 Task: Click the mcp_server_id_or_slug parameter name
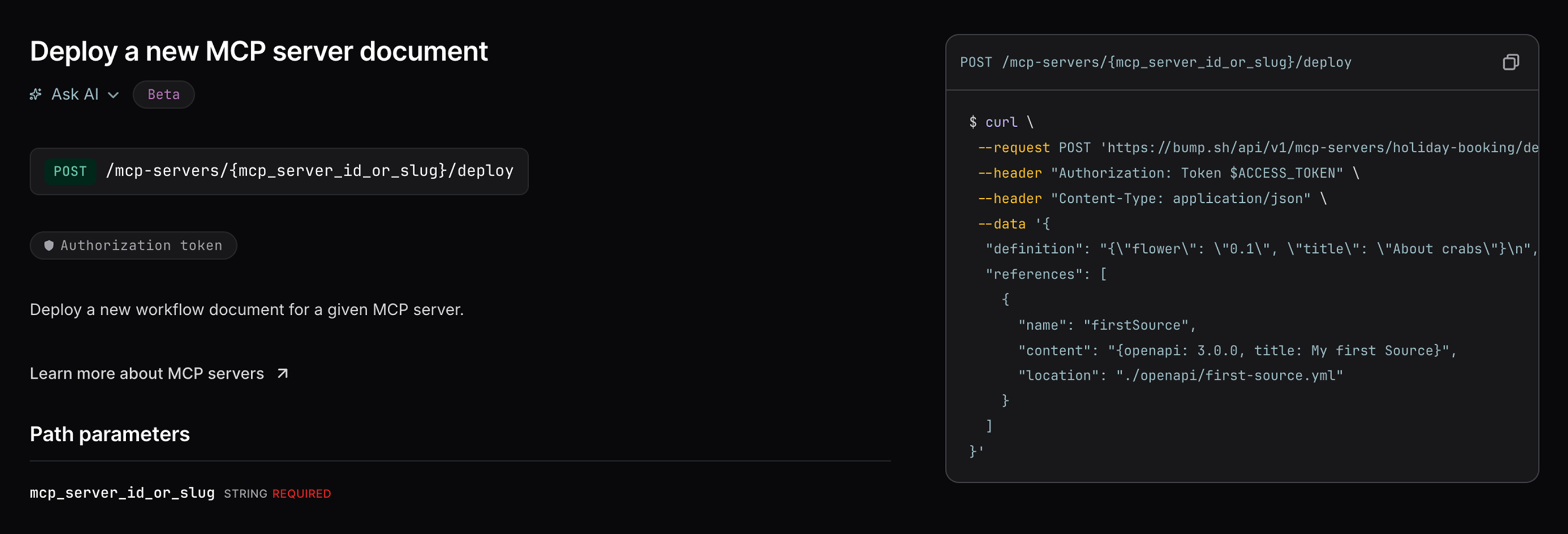pos(122,493)
